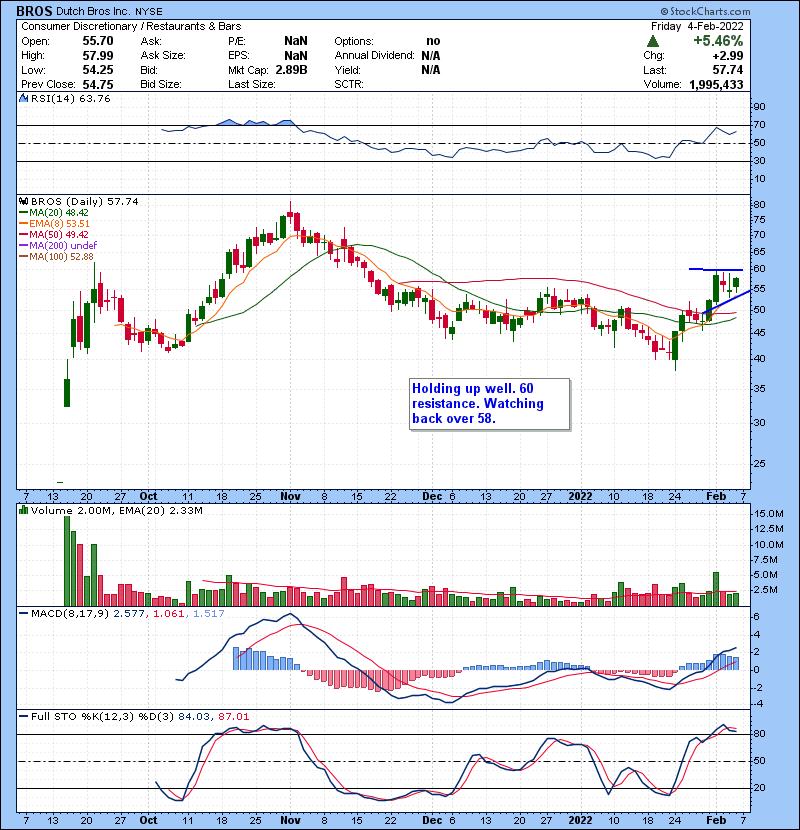Click the StockCharts.com copyright label
The height and width of the screenshot is (830, 800).
point(705,11)
